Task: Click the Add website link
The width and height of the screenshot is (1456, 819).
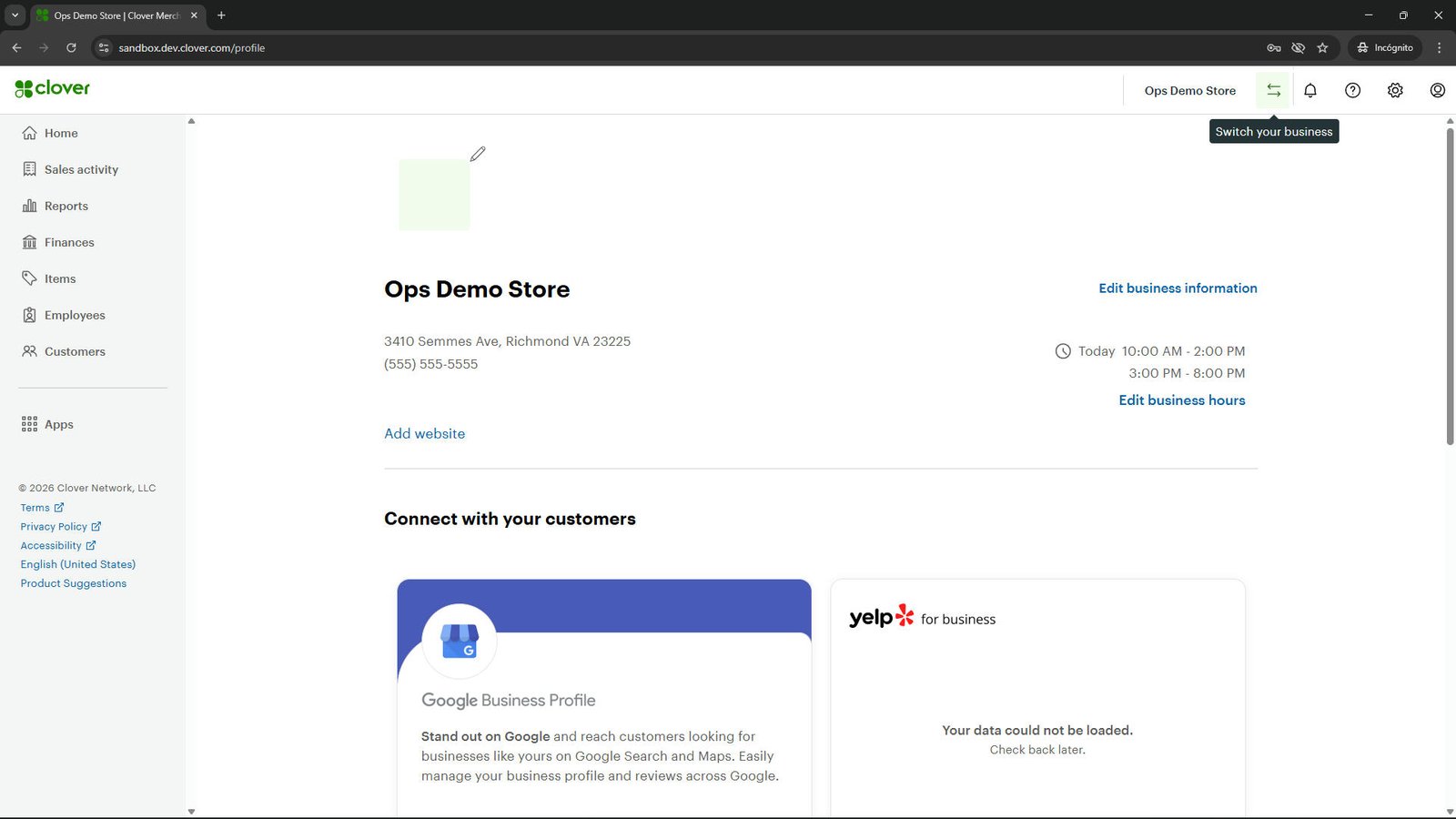Action: (424, 434)
